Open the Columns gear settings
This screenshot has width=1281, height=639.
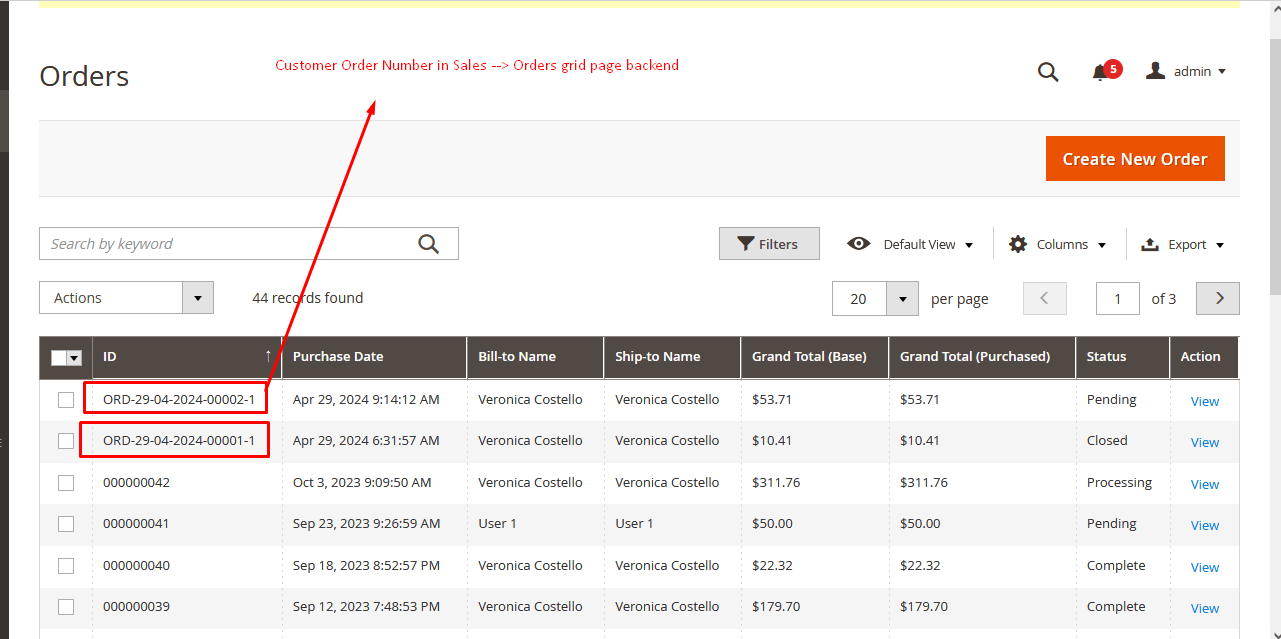click(1018, 244)
